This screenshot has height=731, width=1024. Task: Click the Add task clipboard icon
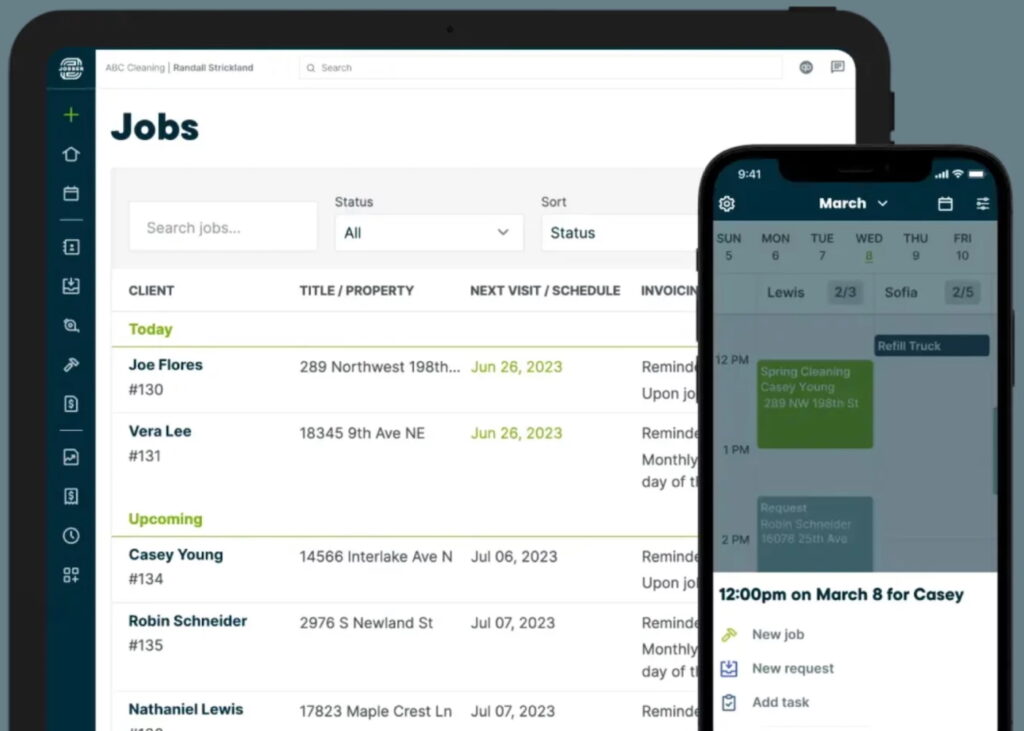tap(729, 702)
